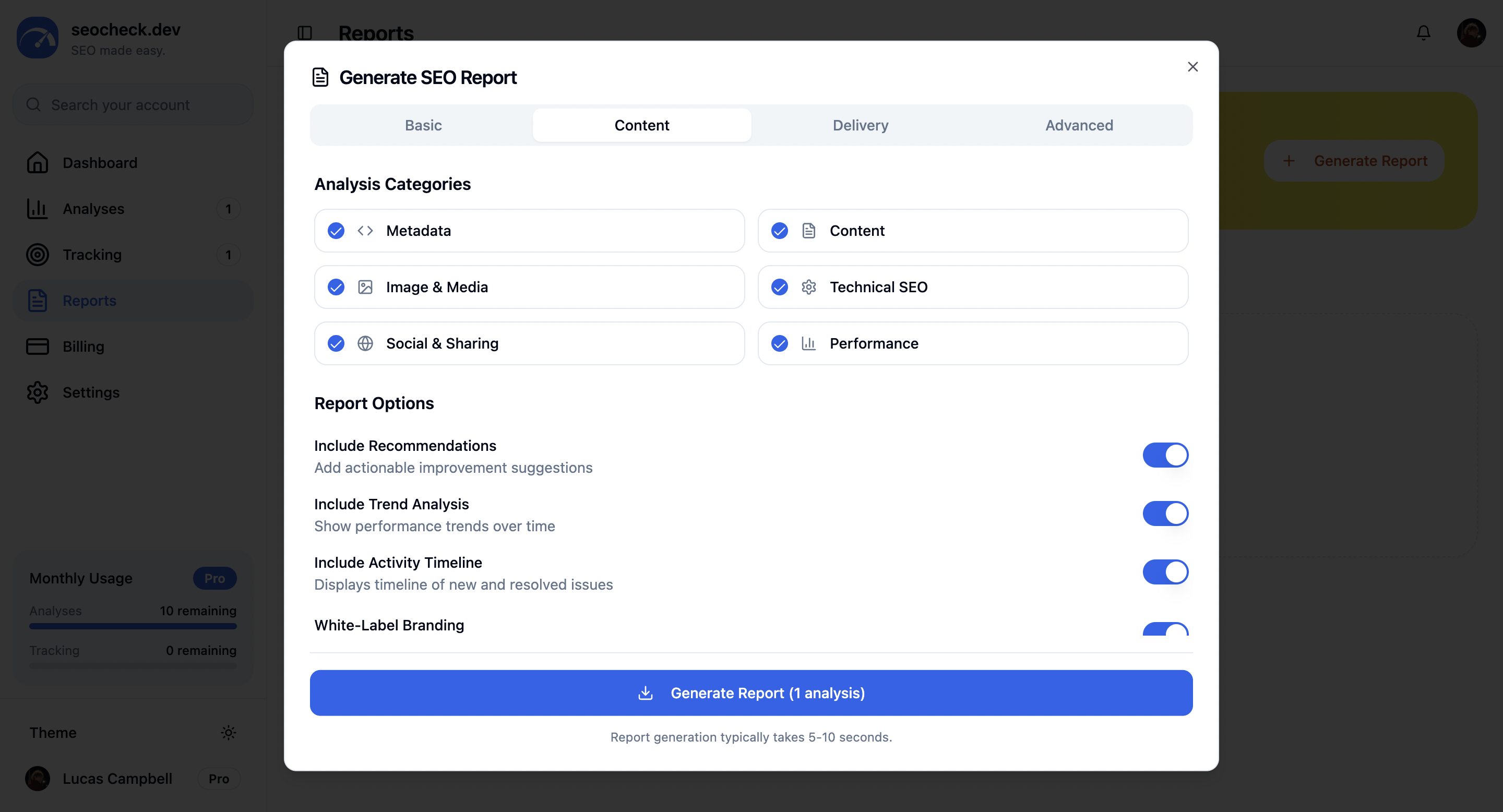Click Generate Report (1 analysis) button

click(751, 693)
